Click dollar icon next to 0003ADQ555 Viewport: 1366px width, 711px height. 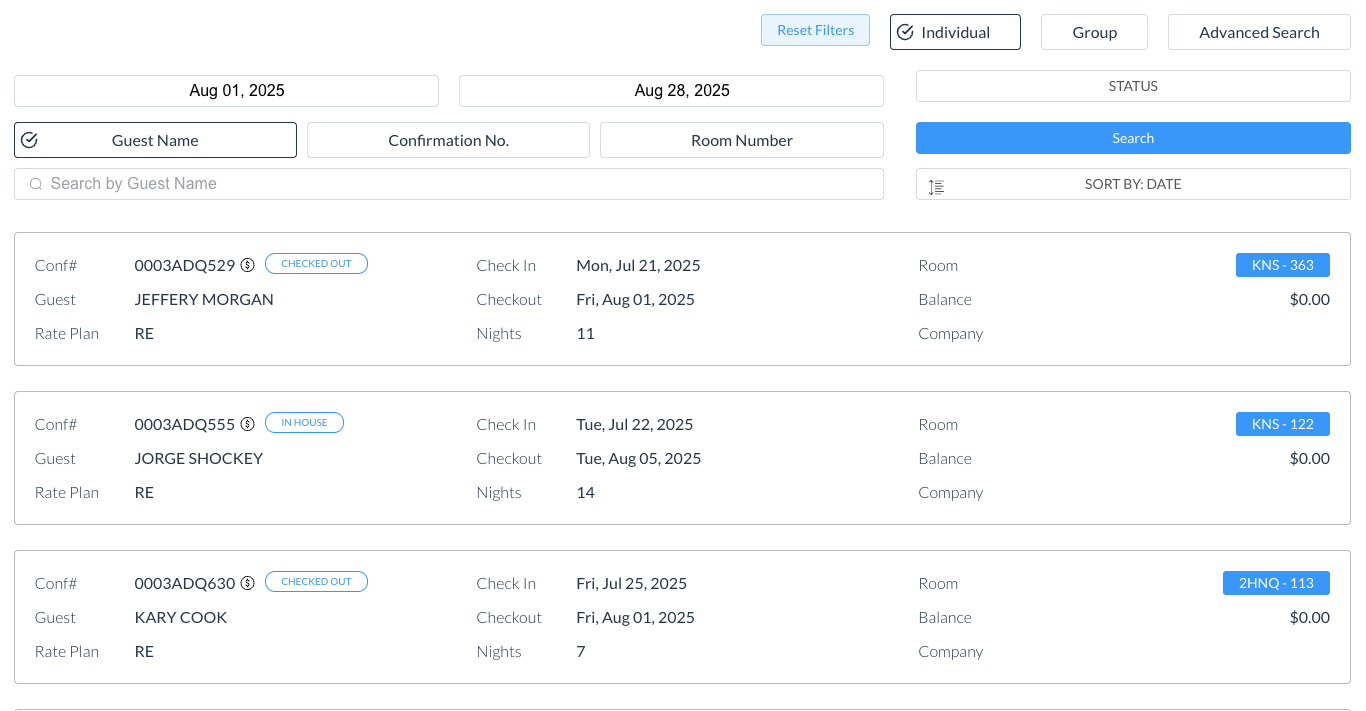(x=248, y=424)
